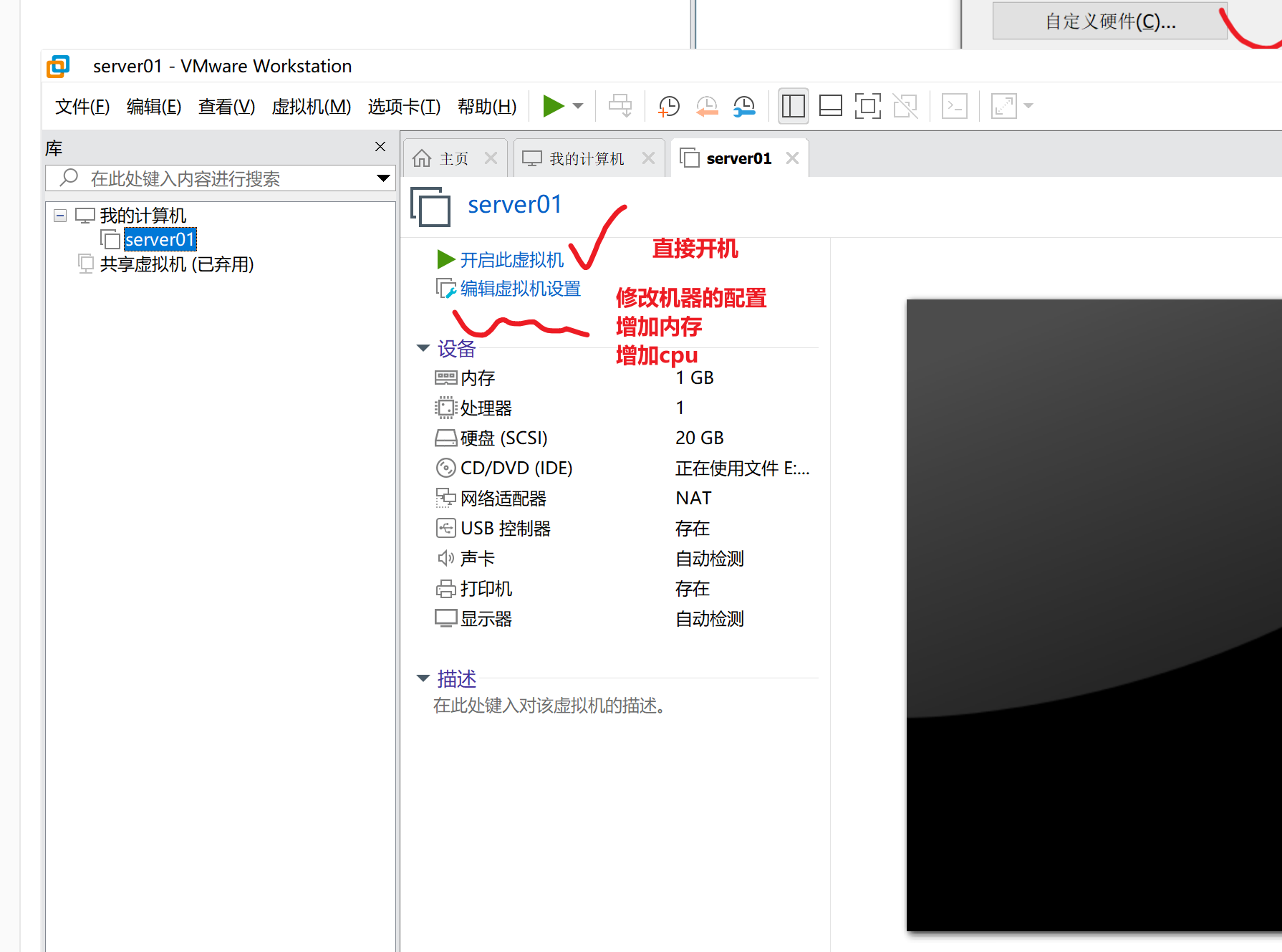Click the printer icon beside 打印机
Screen dimensions: 1282x952
(x=445, y=588)
